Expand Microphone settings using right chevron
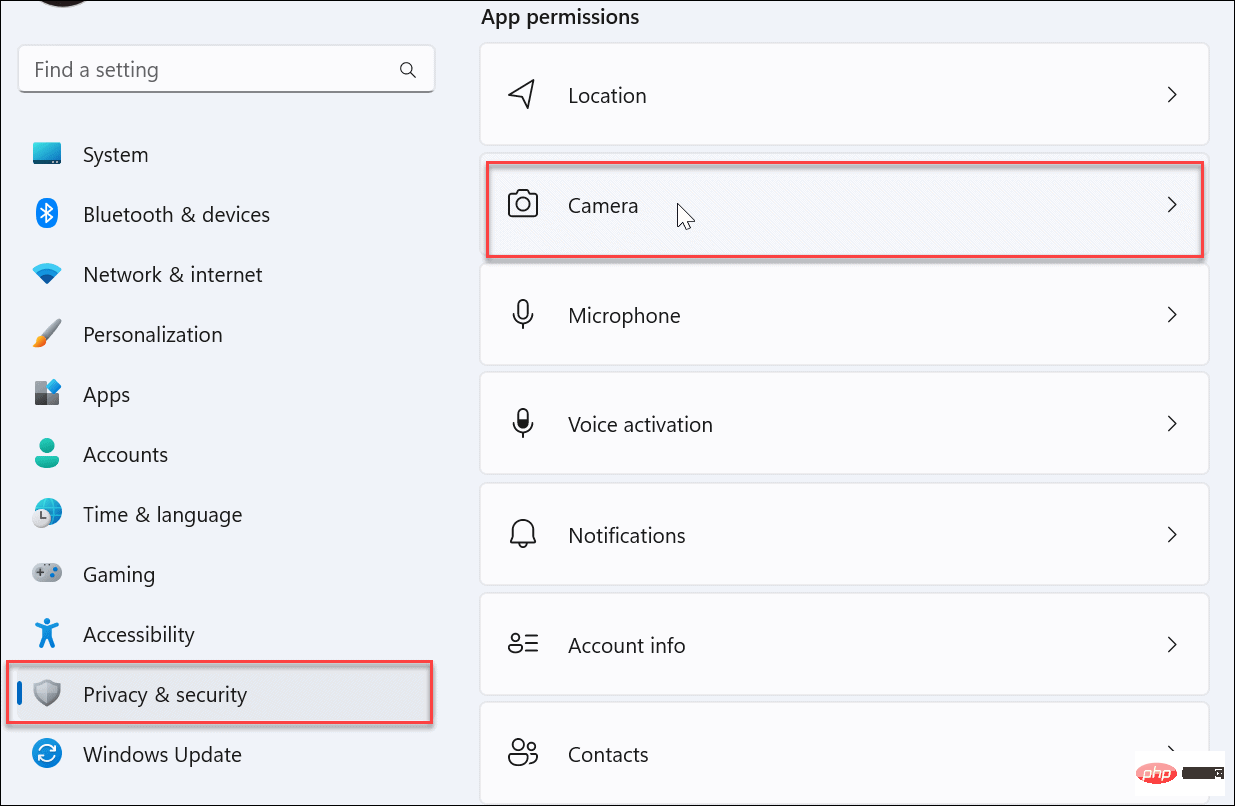 [x=1172, y=315]
